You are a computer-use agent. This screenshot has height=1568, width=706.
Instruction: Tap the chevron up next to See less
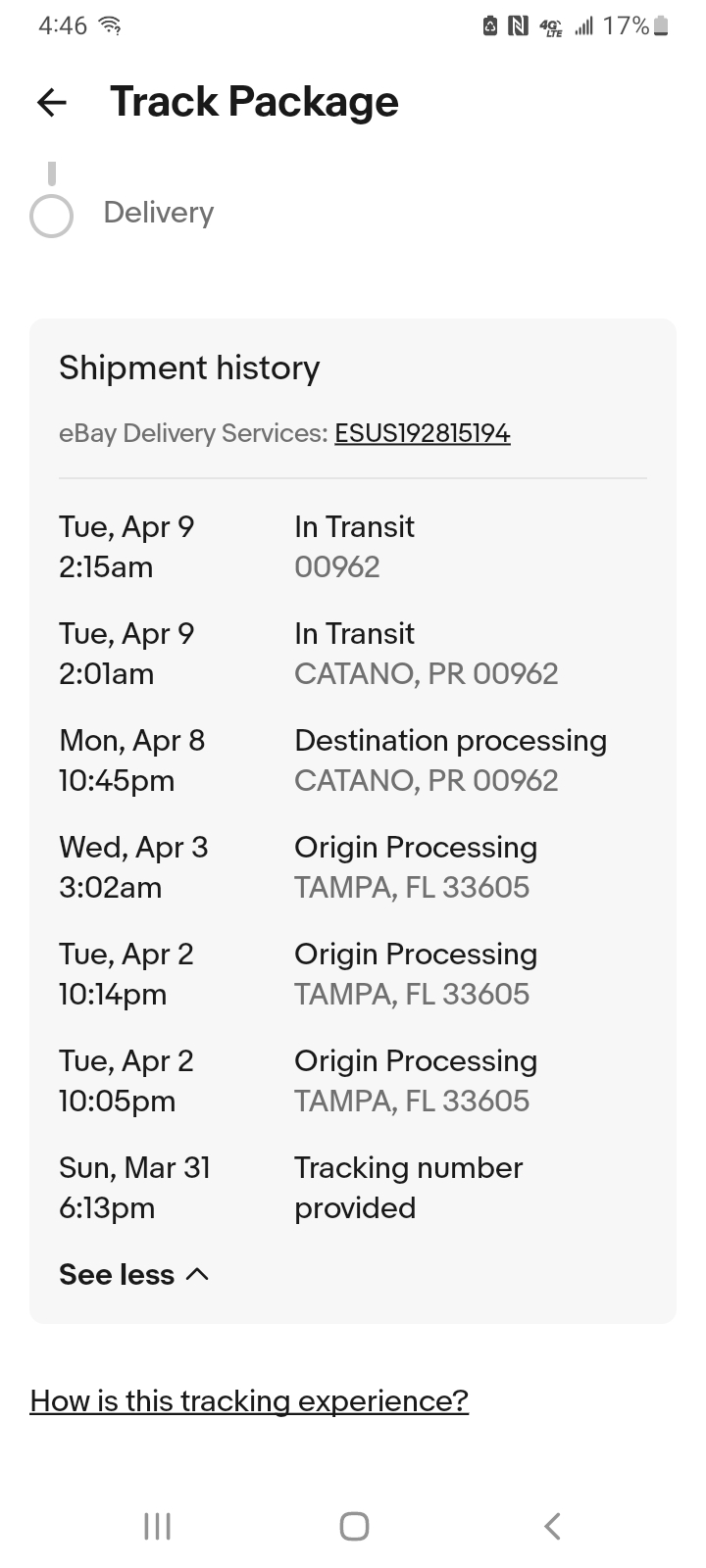coord(197,1274)
